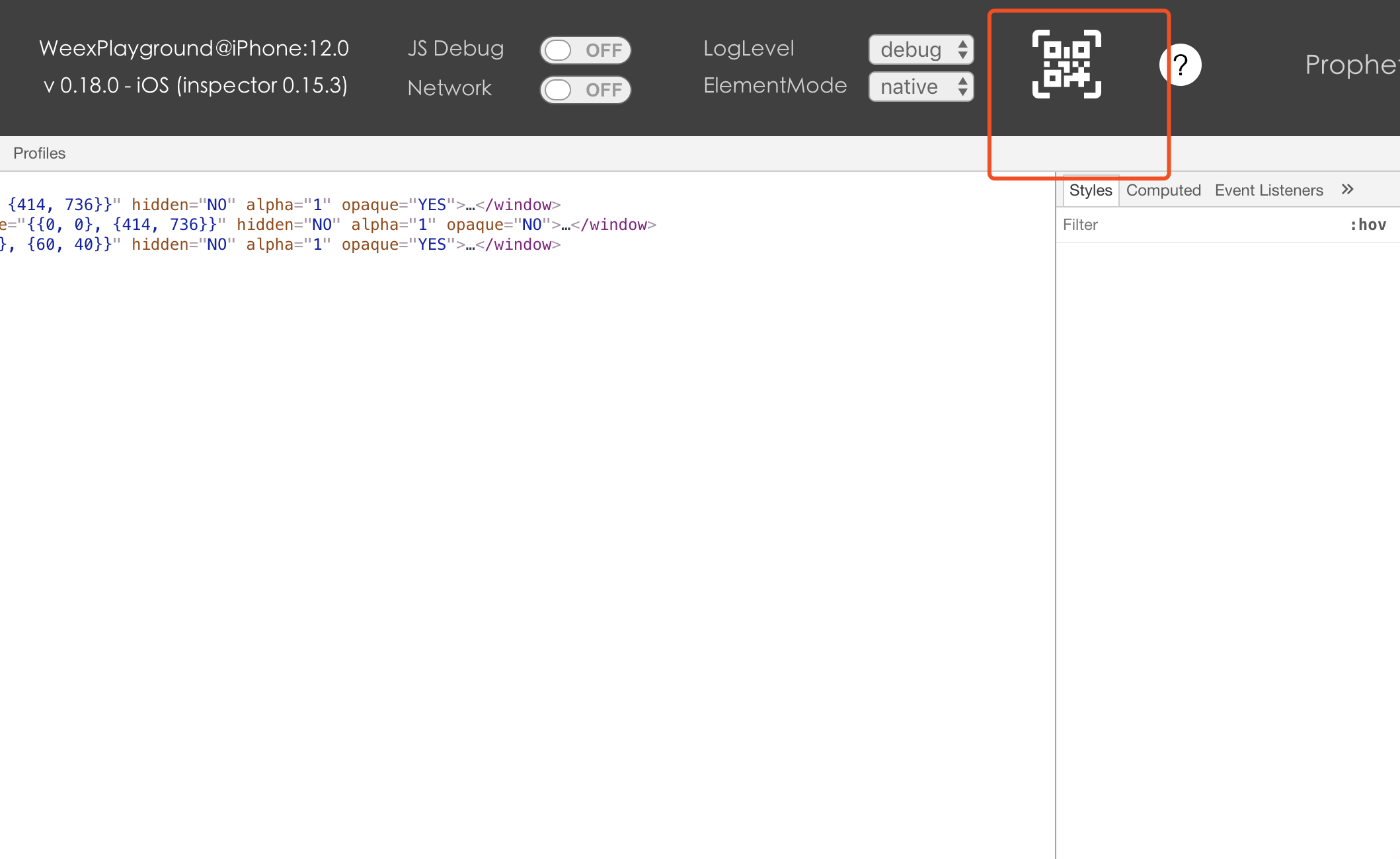Select the alpha attribute value in the markup
The image size is (1400, 859).
[318, 205]
